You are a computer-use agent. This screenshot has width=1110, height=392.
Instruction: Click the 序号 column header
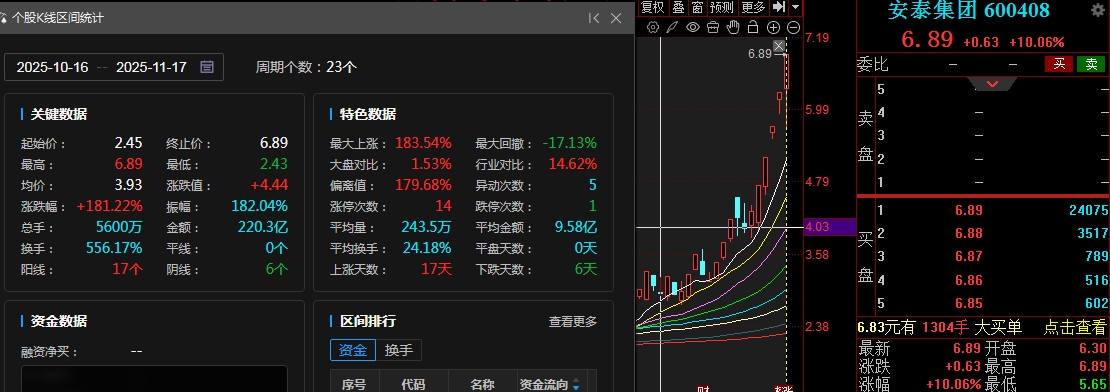[354, 385]
